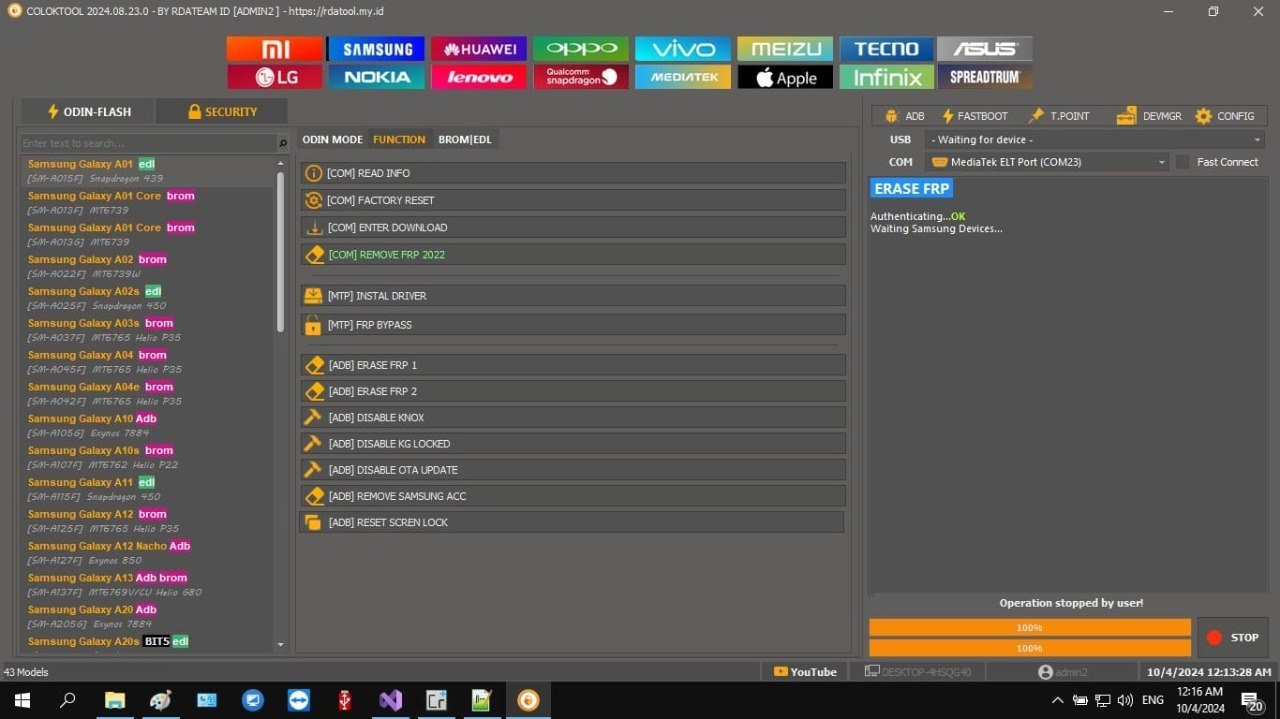Run [COM] FACTORY RESET
The height and width of the screenshot is (719, 1280).
(x=573, y=200)
